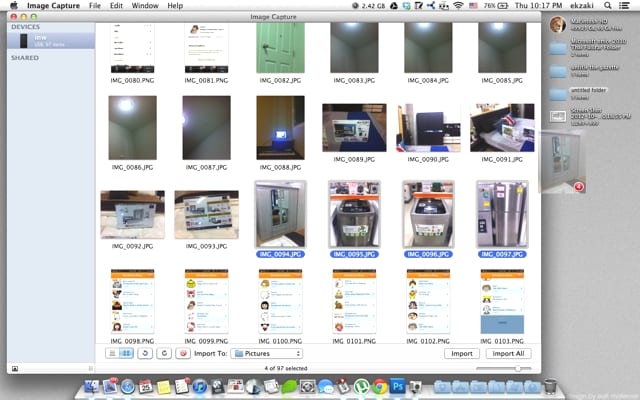Select thumbnail IMG_0091.JPG
Viewport: 640px width, 400px height.
502,128
